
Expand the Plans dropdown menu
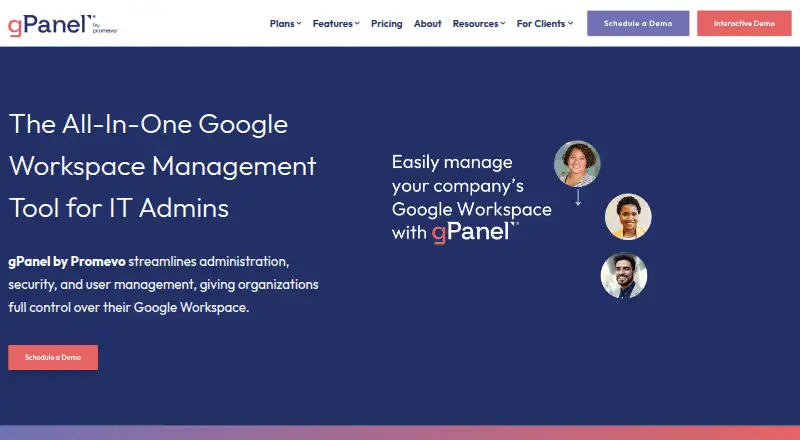[x=285, y=23]
